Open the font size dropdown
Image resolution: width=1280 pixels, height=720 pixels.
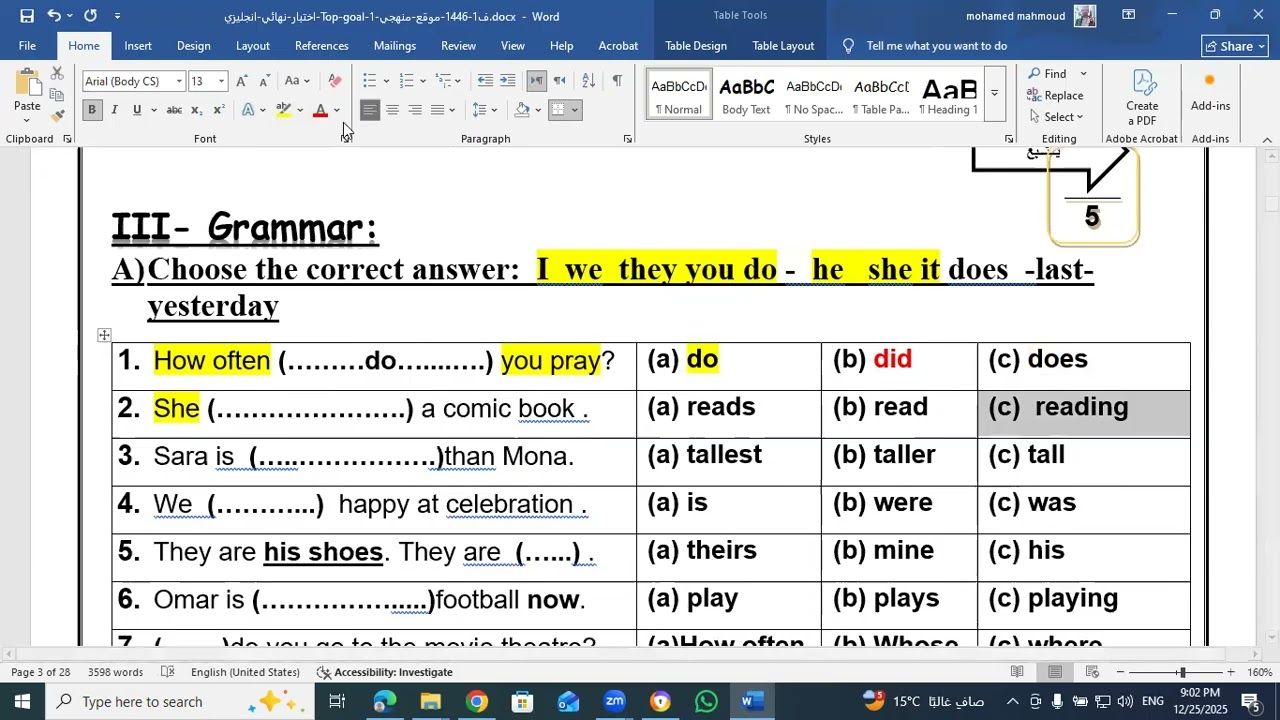tap(222, 81)
